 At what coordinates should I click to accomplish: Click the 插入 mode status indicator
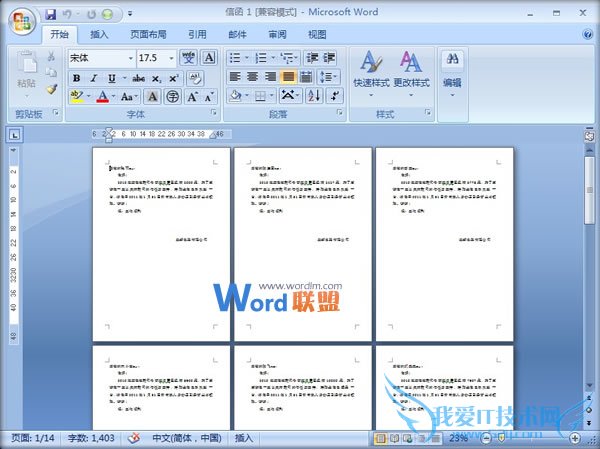click(x=244, y=438)
